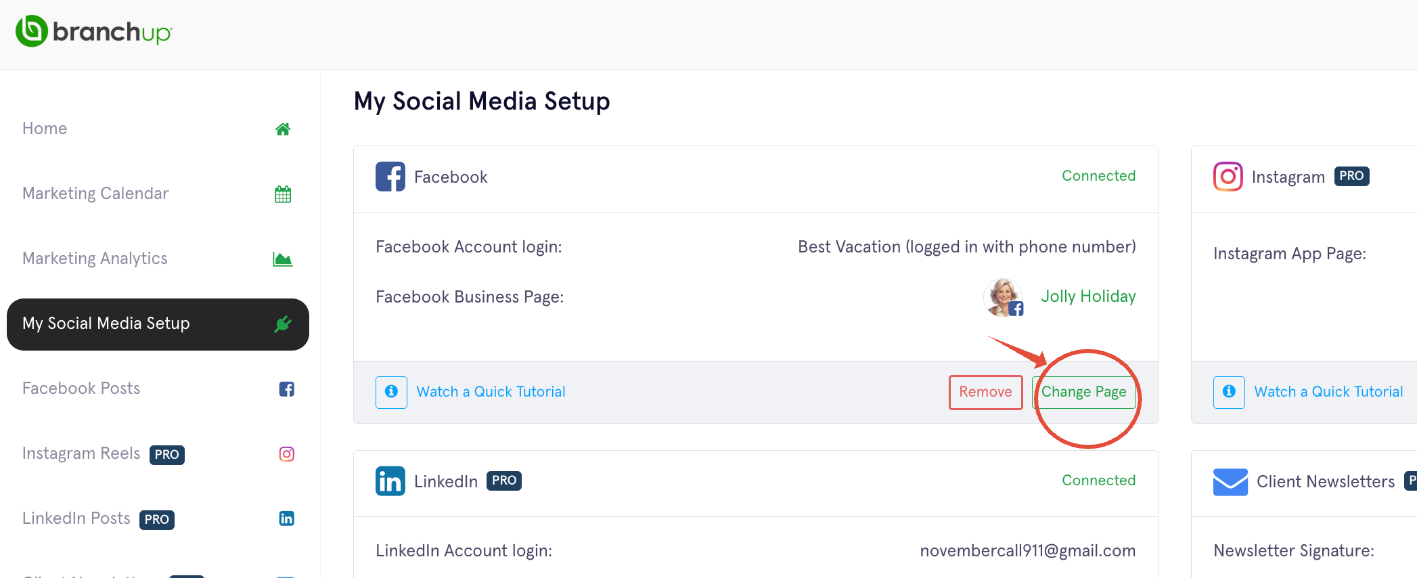
Task: Click the Facebook card logo icon
Action: (390, 177)
